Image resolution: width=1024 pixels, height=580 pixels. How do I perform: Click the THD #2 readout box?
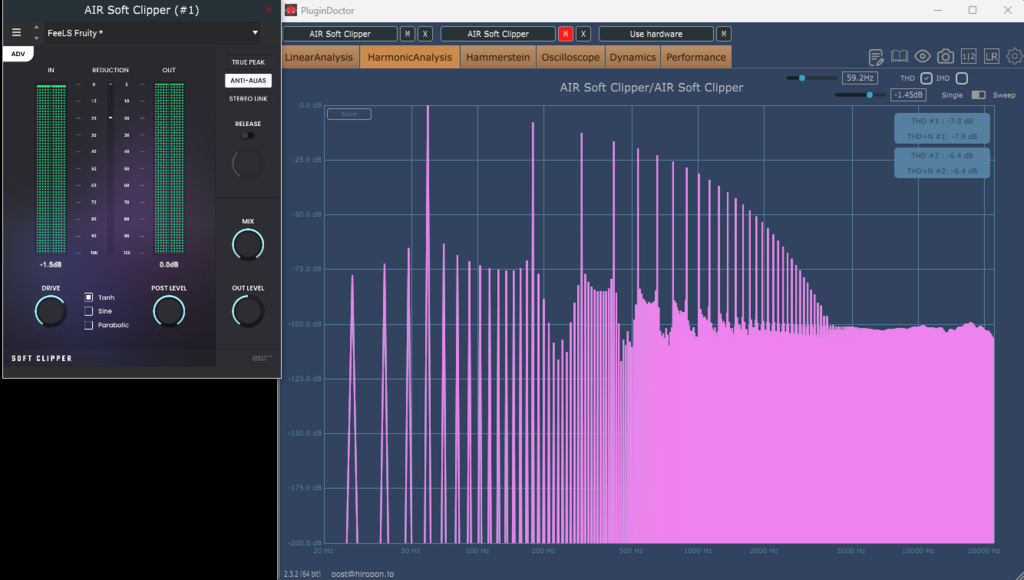click(942, 163)
